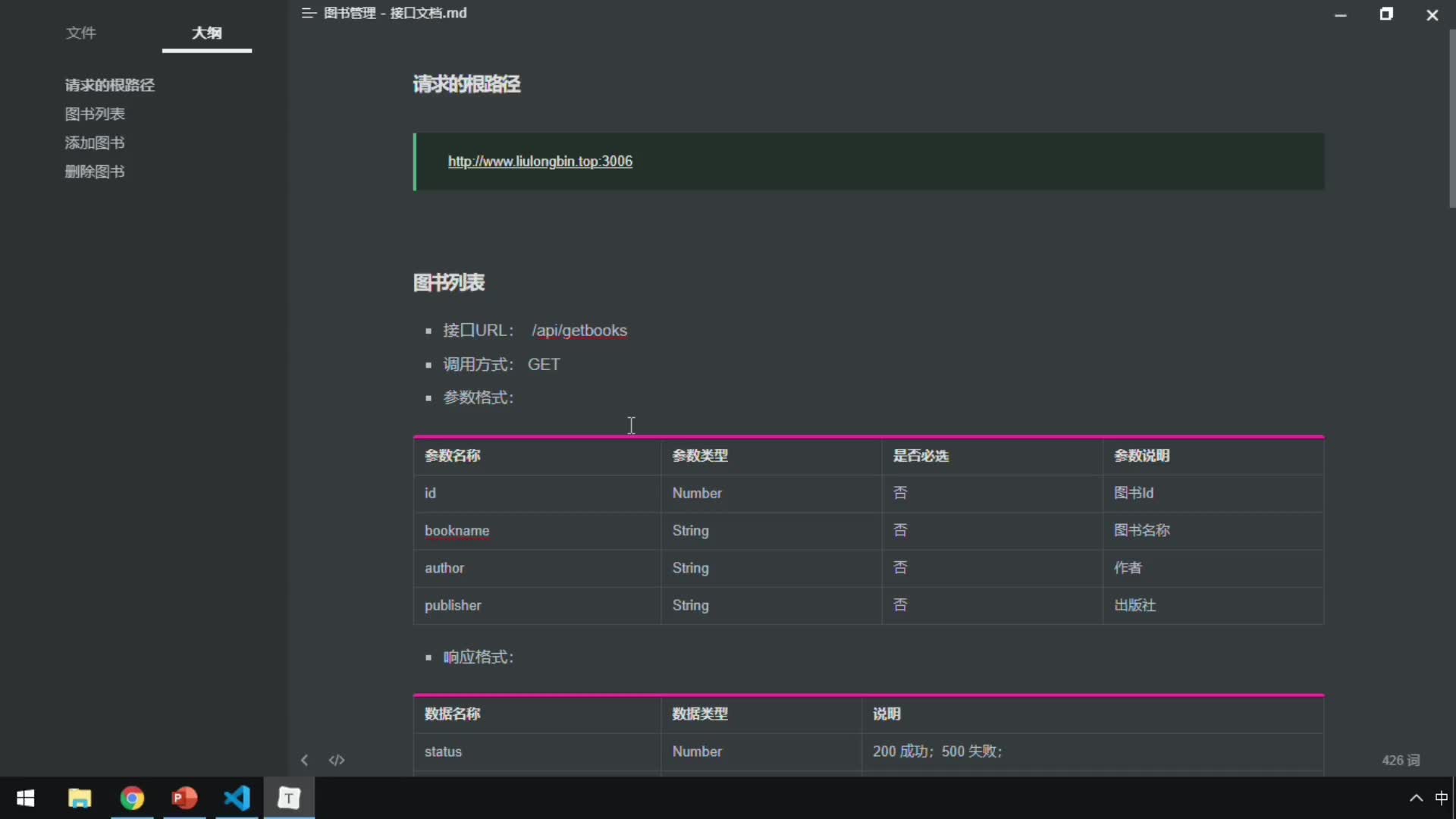Jump to 请求的根路径 in the outline
Viewport: 1456px width, 819px height.
coord(109,85)
